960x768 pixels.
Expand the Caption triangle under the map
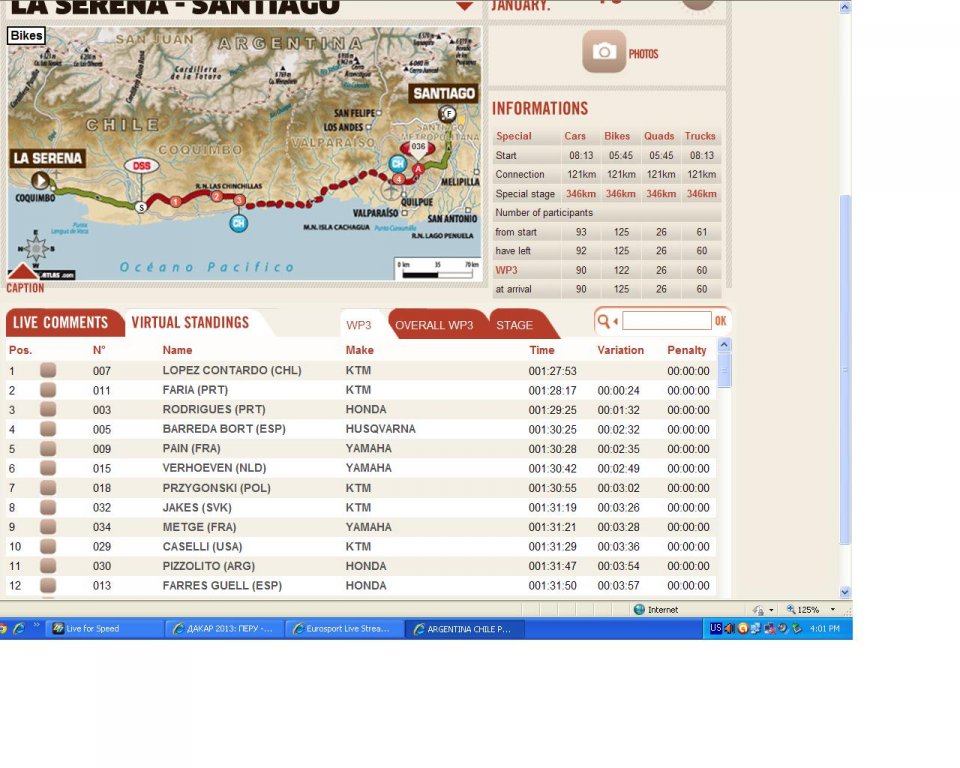tap(23, 271)
